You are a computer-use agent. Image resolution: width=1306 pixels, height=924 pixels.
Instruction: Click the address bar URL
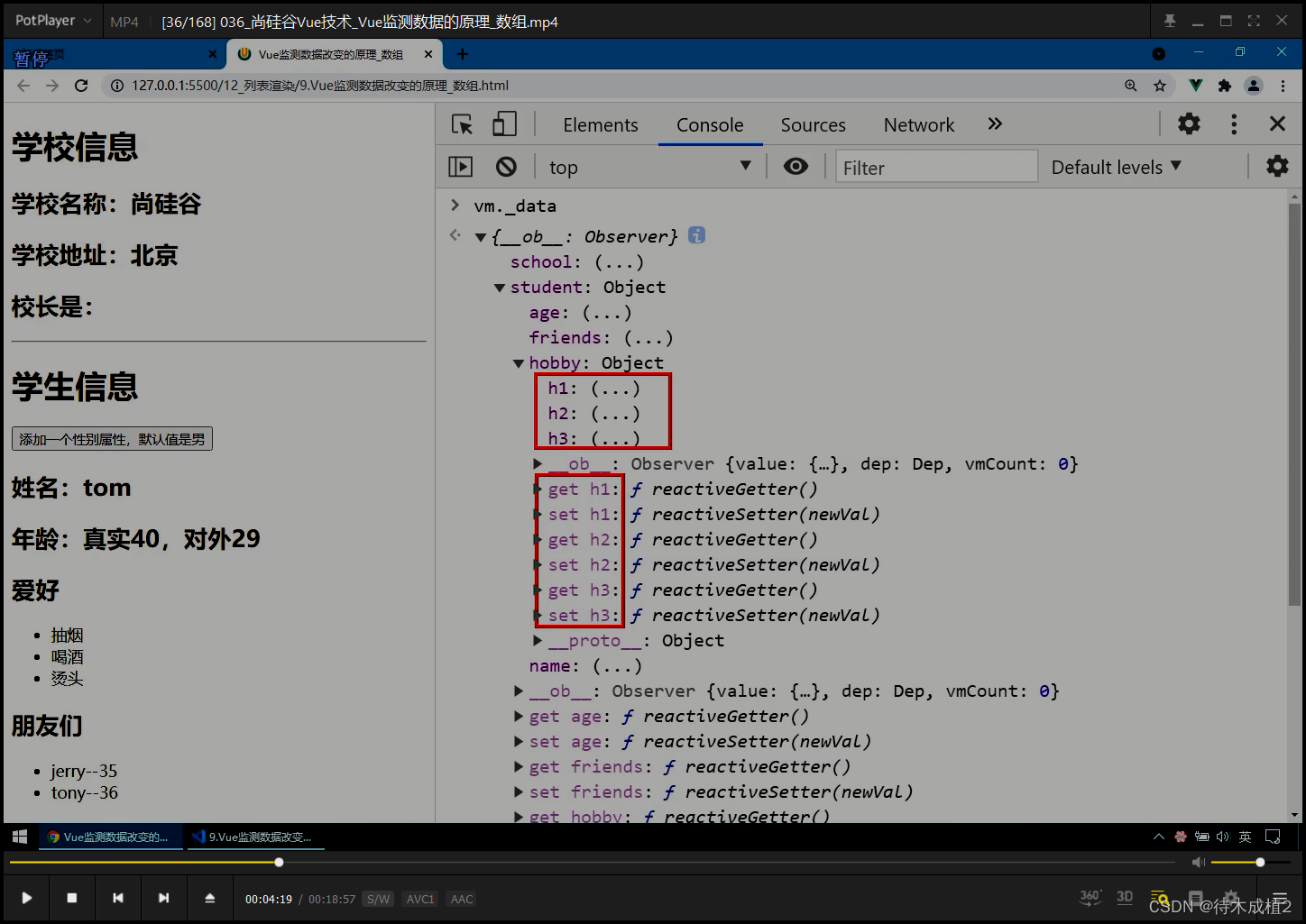tap(320, 86)
